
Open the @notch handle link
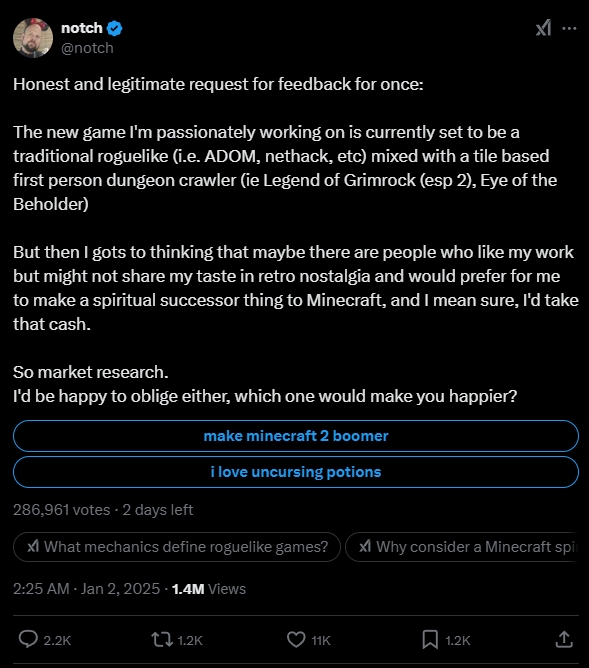87,48
